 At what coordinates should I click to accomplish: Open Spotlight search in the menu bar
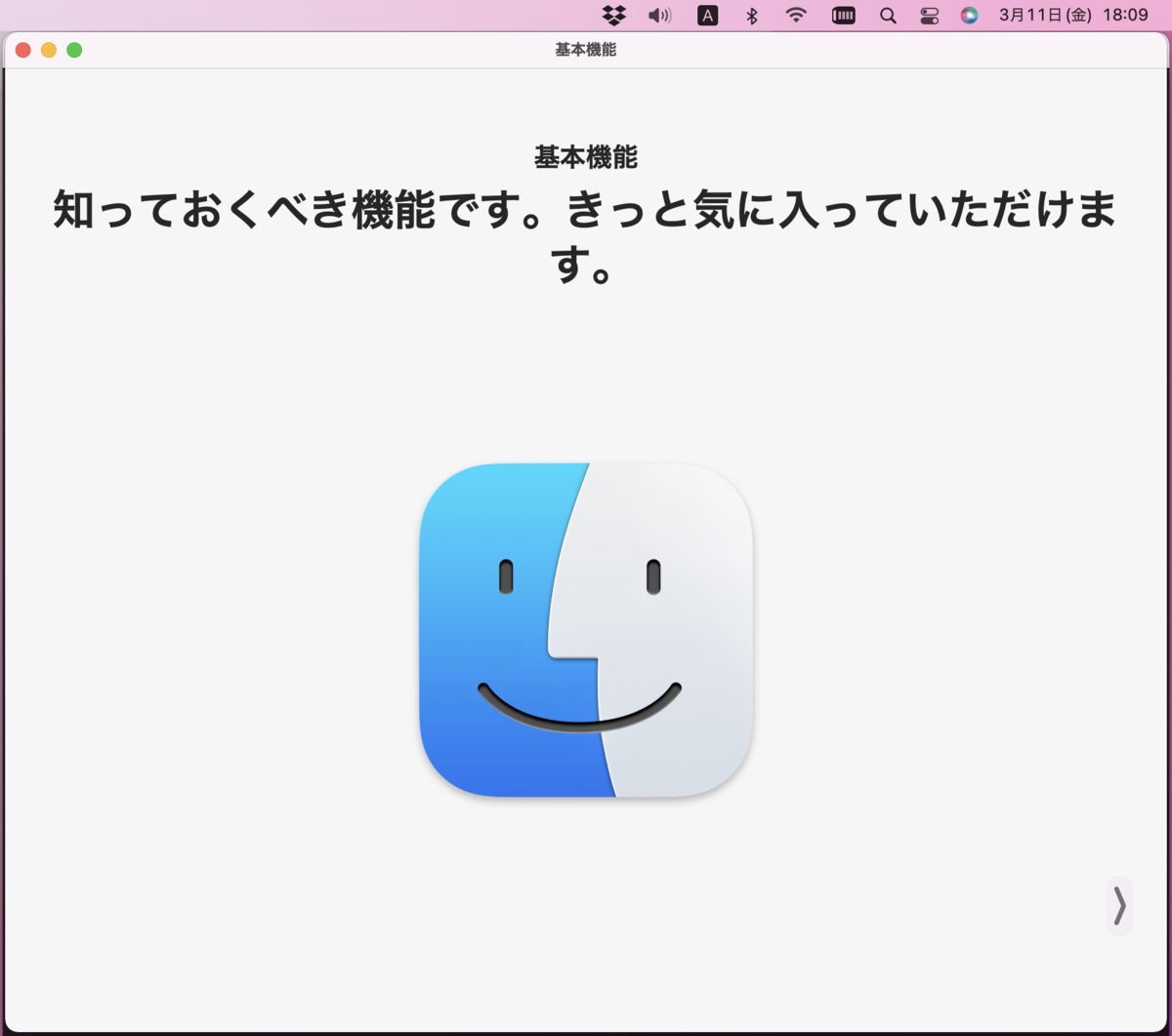tap(887, 15)
